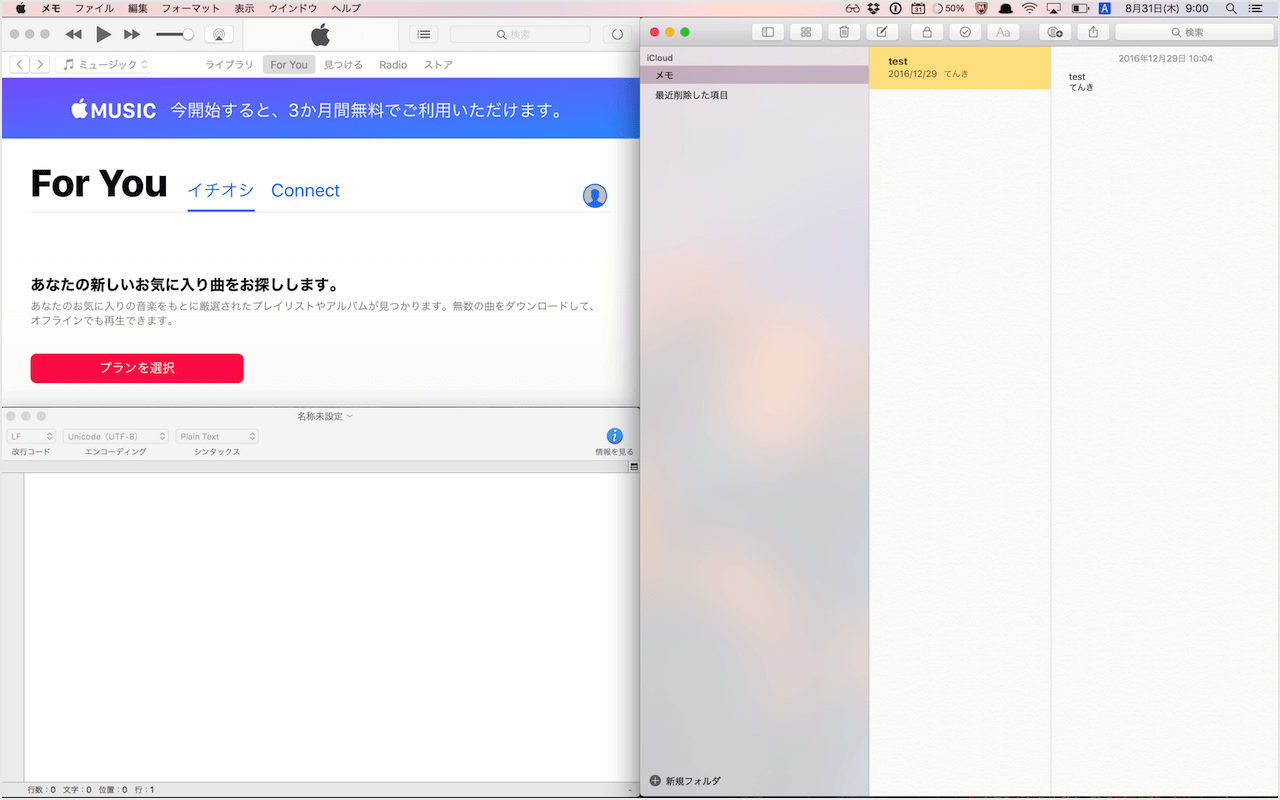Screen dimensions: 1280x800
Task: Open the ヘルプ menu
Action: [346, 8]
